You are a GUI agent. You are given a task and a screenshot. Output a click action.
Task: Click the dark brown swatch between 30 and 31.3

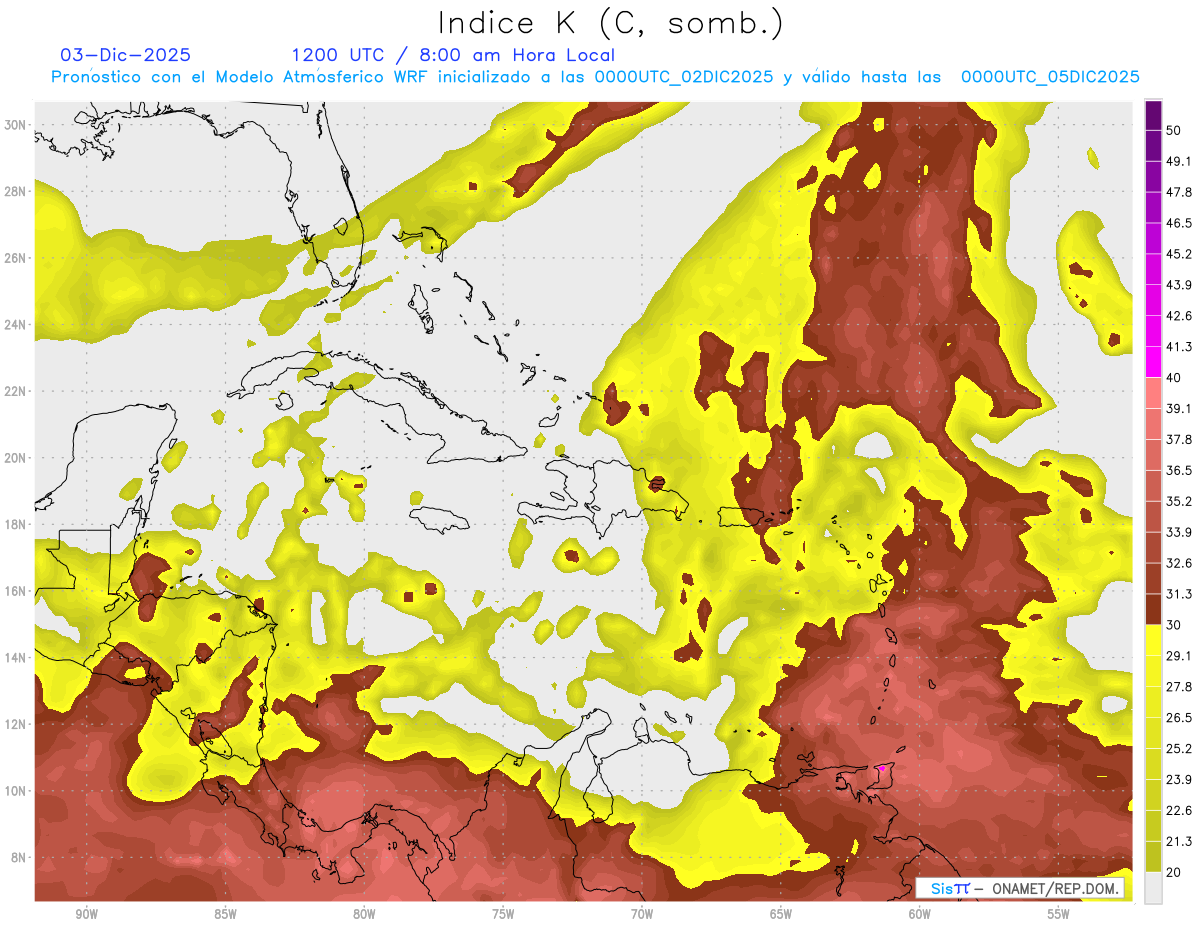pos(1153,610)
